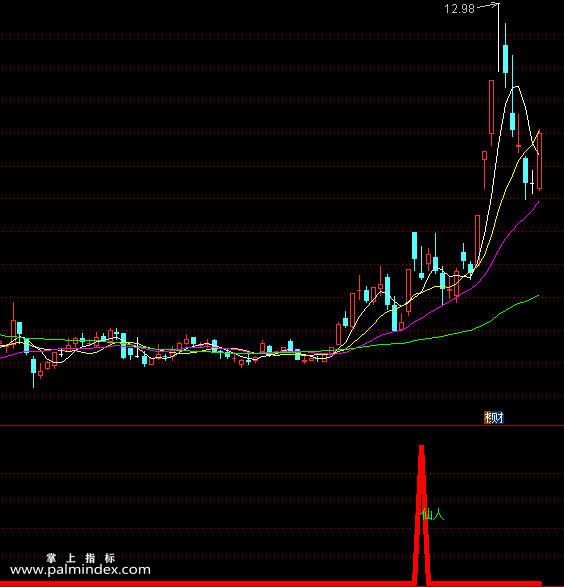Select the white short-term moving average peak

(516, 87)
